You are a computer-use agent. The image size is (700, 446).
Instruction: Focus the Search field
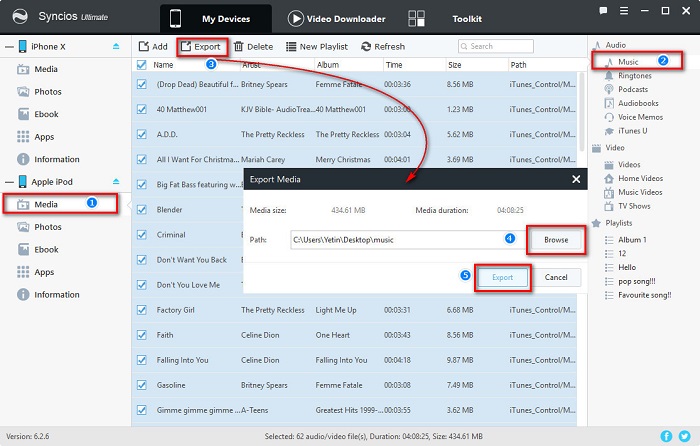pyautogui.click(x=496, y=46)
